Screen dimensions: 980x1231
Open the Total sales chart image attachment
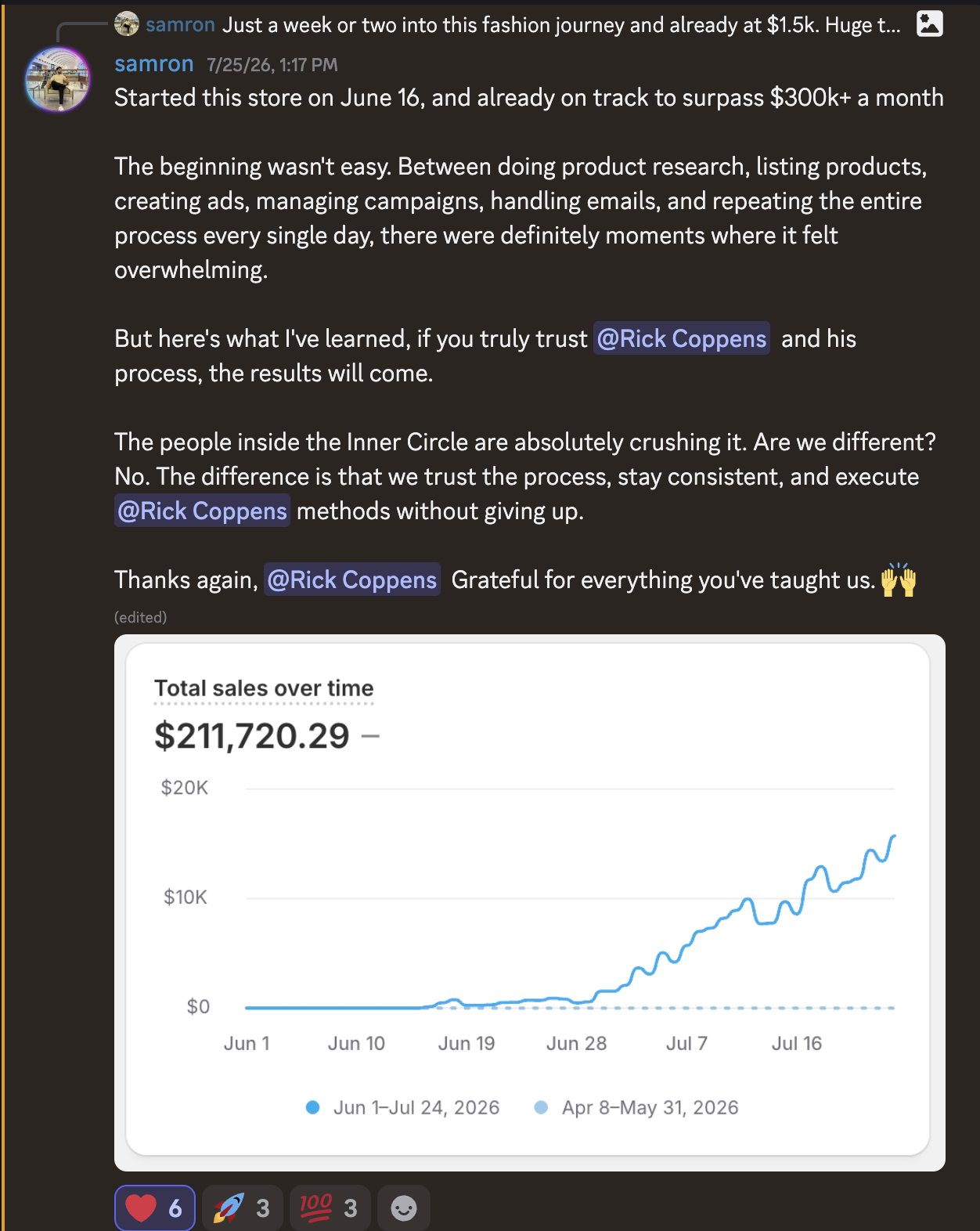[530, 902]
